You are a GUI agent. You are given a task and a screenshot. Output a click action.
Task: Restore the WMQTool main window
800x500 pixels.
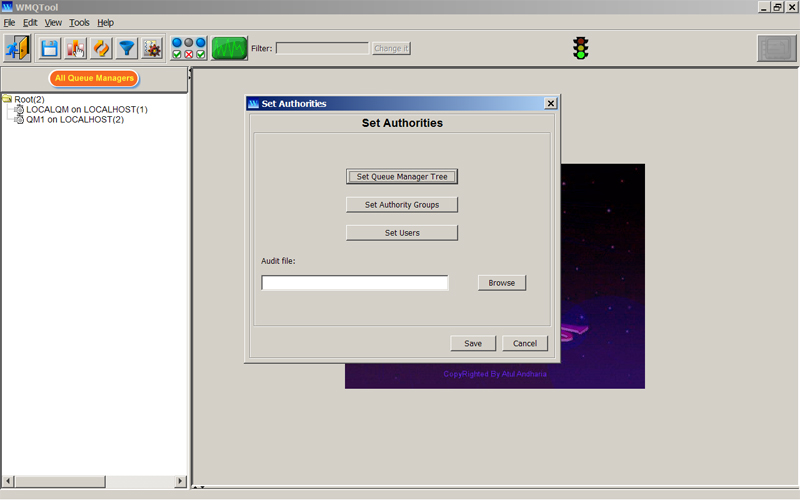777,7
